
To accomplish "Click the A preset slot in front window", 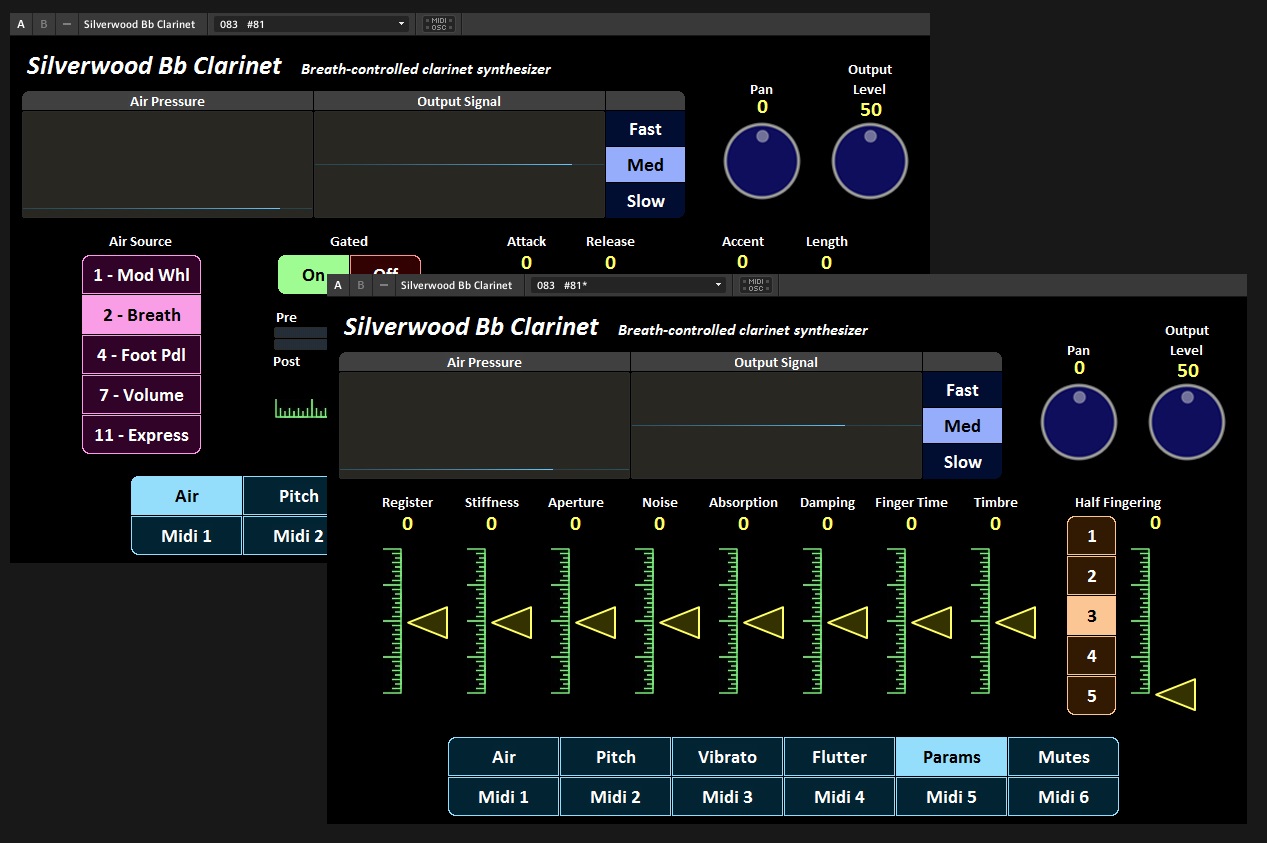I will 338,285.
